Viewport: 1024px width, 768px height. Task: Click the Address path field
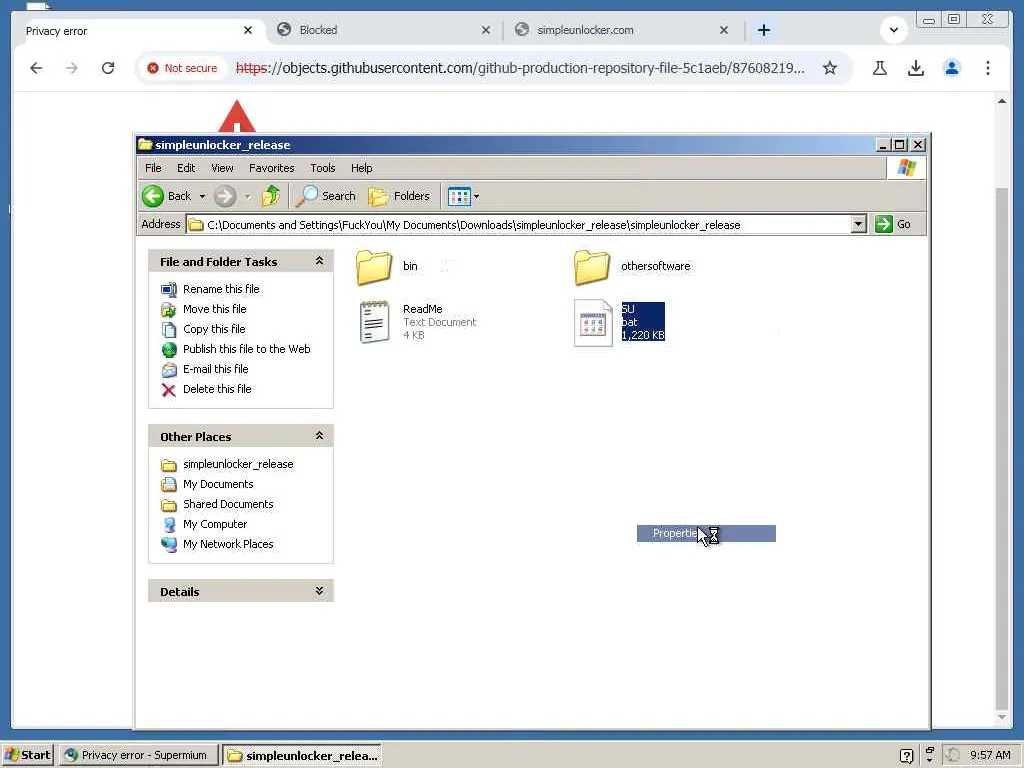pyautogui.click(x=519, y=225)
